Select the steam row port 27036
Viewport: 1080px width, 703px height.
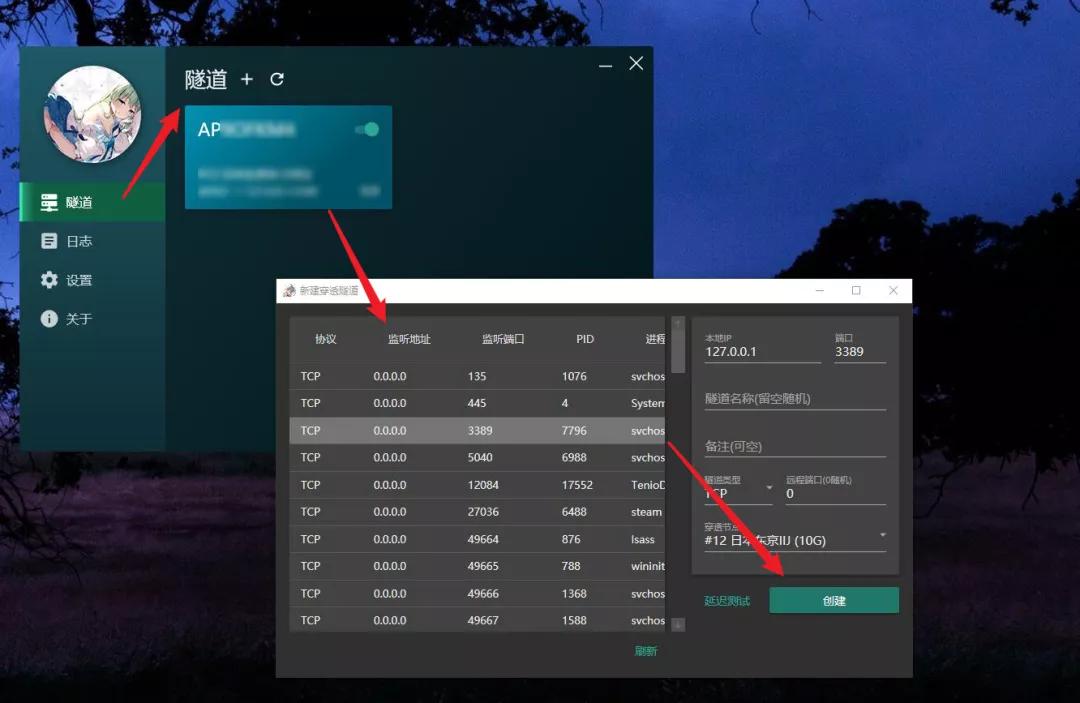[478, 512]
